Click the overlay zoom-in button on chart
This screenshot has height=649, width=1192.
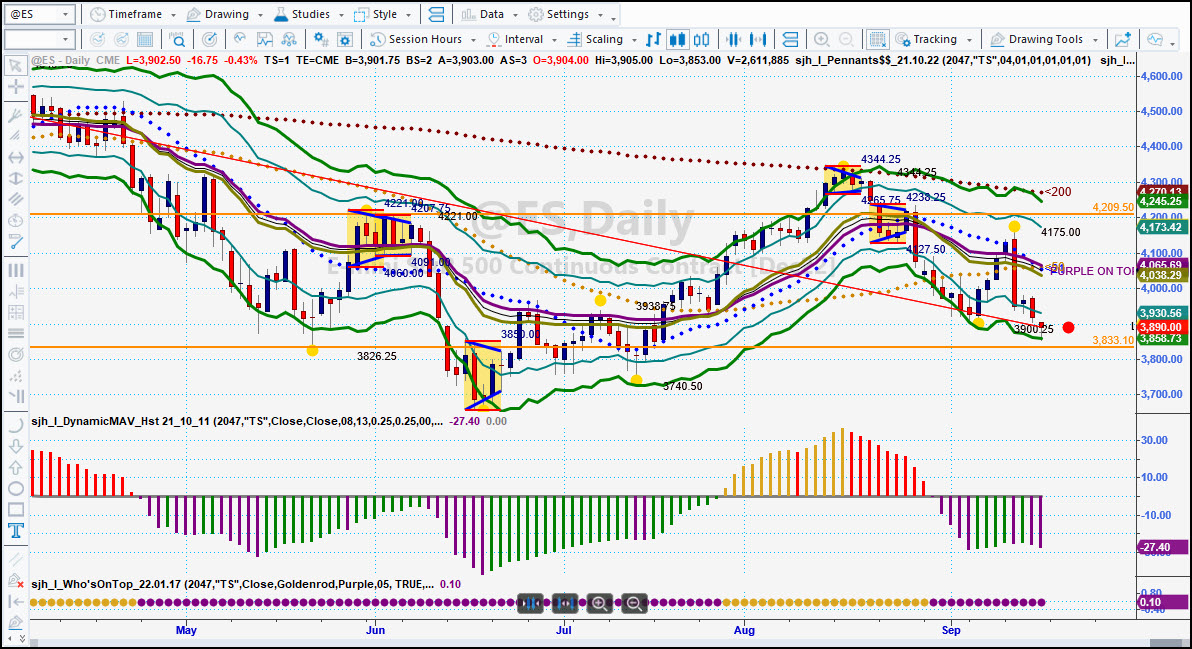599,603
